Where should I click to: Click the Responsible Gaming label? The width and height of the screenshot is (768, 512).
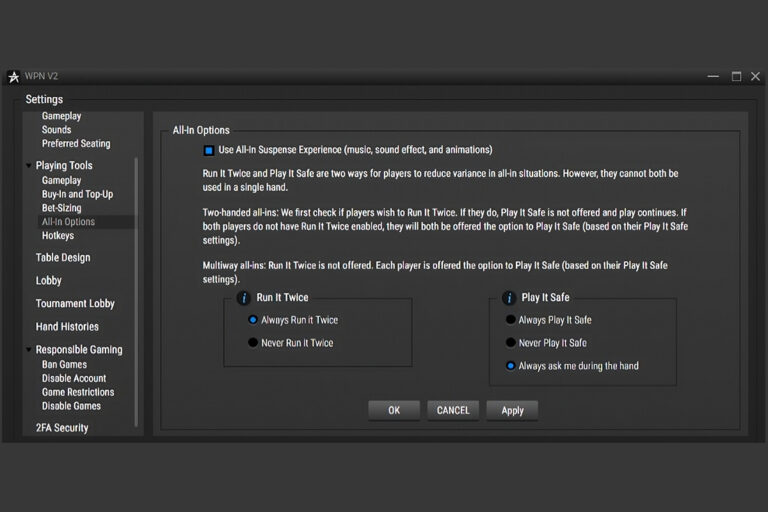point(79,349)
